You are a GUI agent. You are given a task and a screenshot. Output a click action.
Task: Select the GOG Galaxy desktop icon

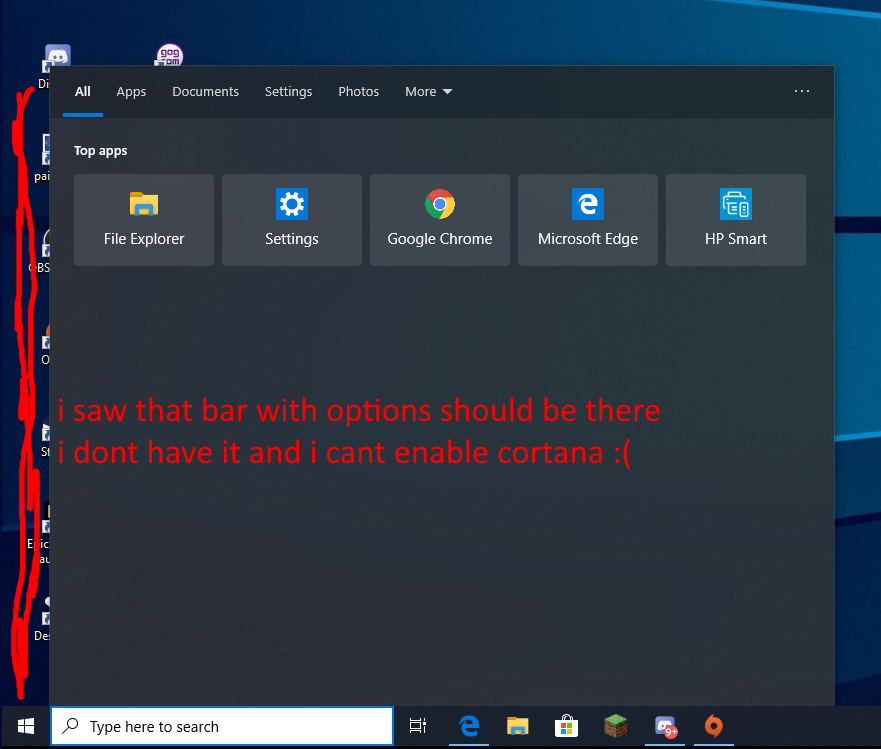(x=169, y=55)
